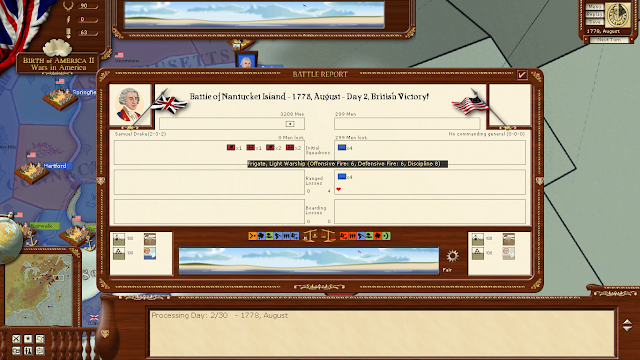Click the British leader marker in the 3200 Men bar
The width and height of the screenshot is (640, 360).
pyautogui.click(x=290, y=124)
